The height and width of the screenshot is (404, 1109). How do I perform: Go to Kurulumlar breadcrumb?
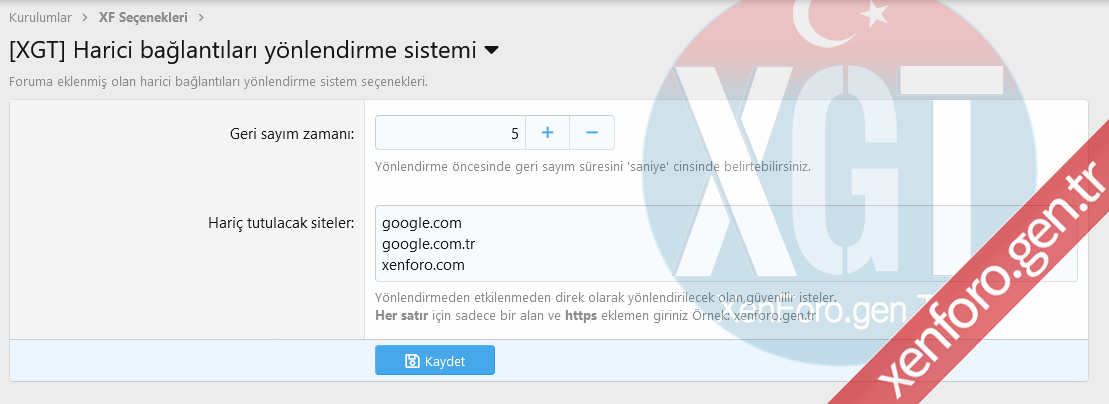40,17
